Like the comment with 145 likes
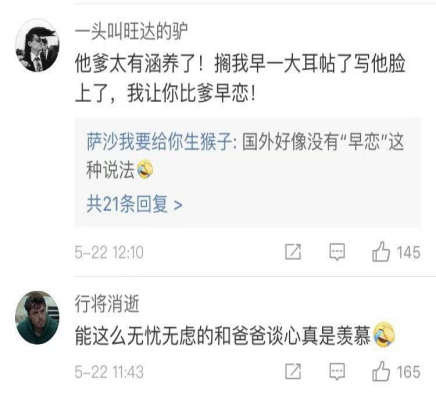This screenshot has height=396, width=436. tap(381, 251)
